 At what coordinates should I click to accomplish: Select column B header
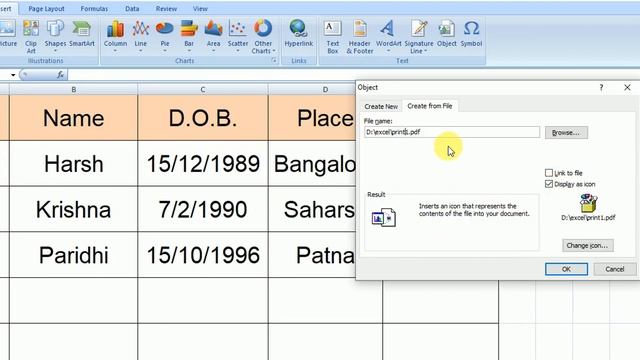73,89
